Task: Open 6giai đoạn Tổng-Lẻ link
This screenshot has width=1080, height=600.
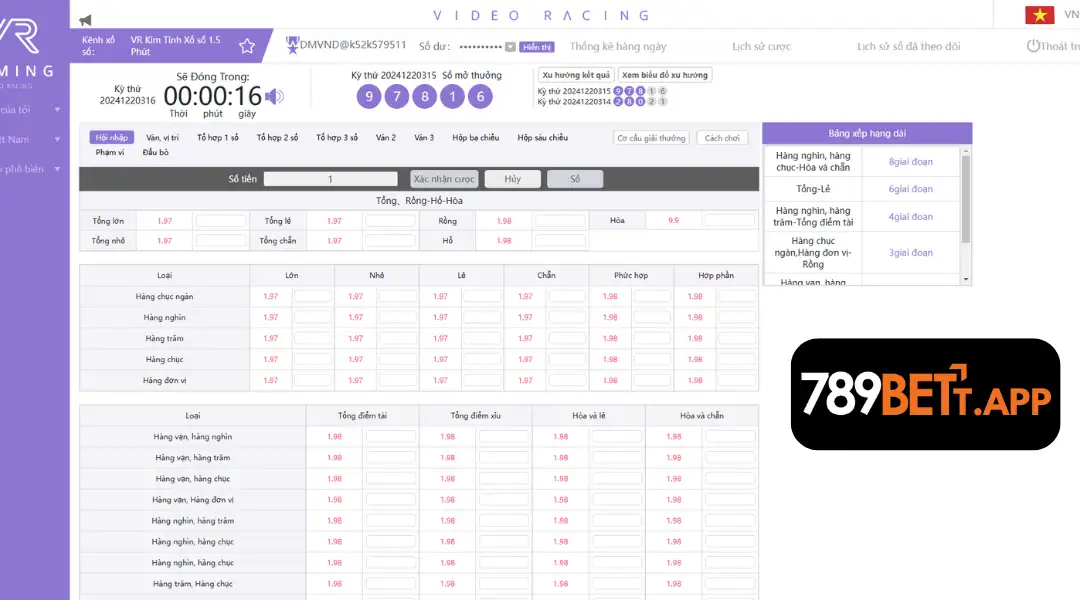Action: pos(911,189)
